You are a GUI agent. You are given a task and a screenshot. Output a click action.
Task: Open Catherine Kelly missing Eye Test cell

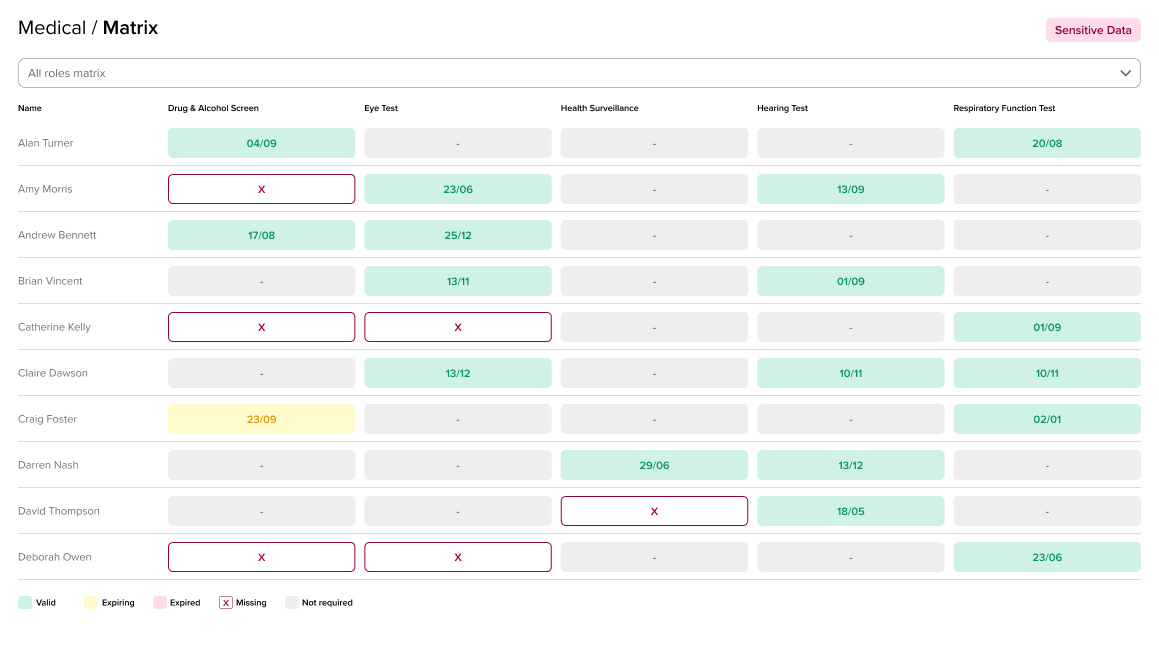click(457, 327)
